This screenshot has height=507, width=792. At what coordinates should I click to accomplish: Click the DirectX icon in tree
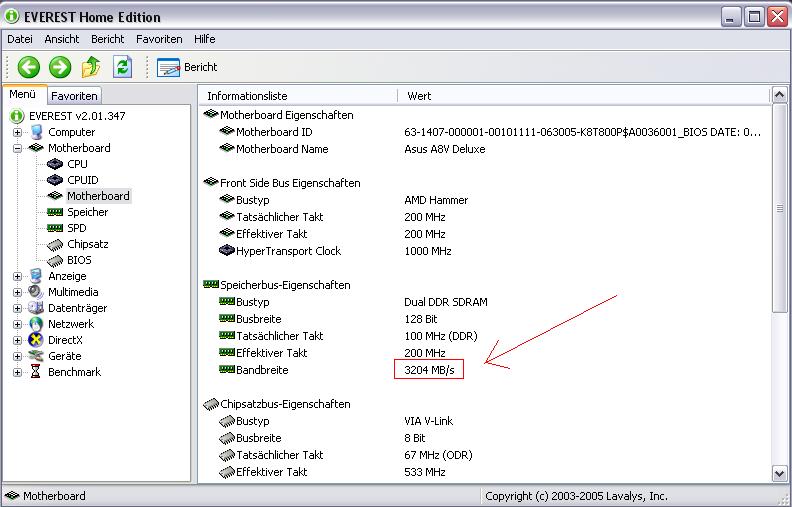pos(36,340)
